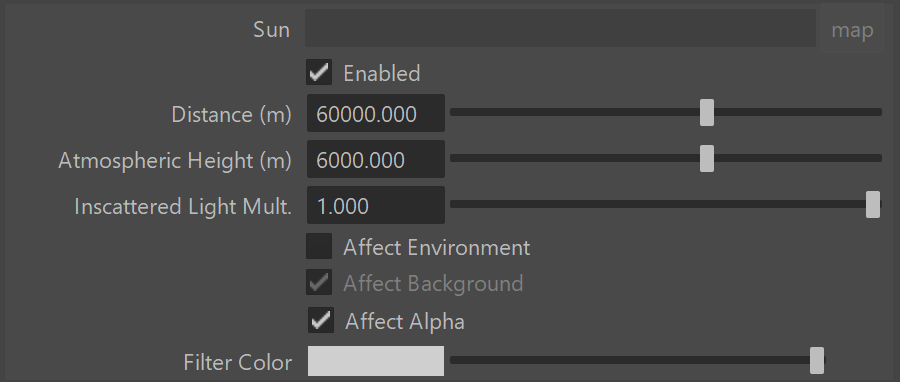Image resolution: width=900 pixels, height=382 pixels.
Task: Click the Filter Color slider handle
Action: (817, 360)
